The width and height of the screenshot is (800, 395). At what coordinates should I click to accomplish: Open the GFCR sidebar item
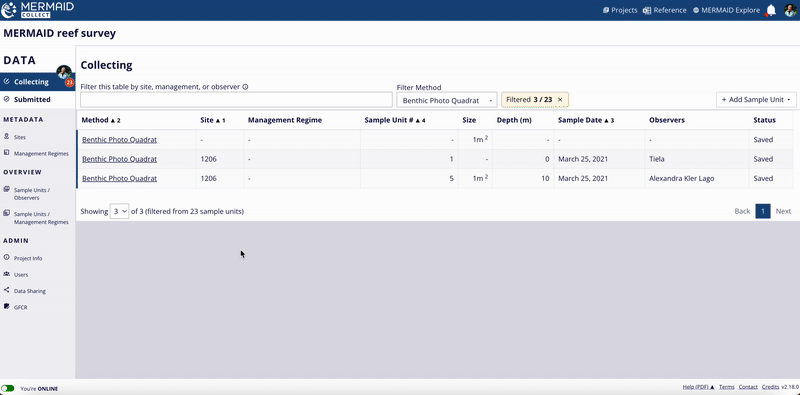click(x=20, y=307)
